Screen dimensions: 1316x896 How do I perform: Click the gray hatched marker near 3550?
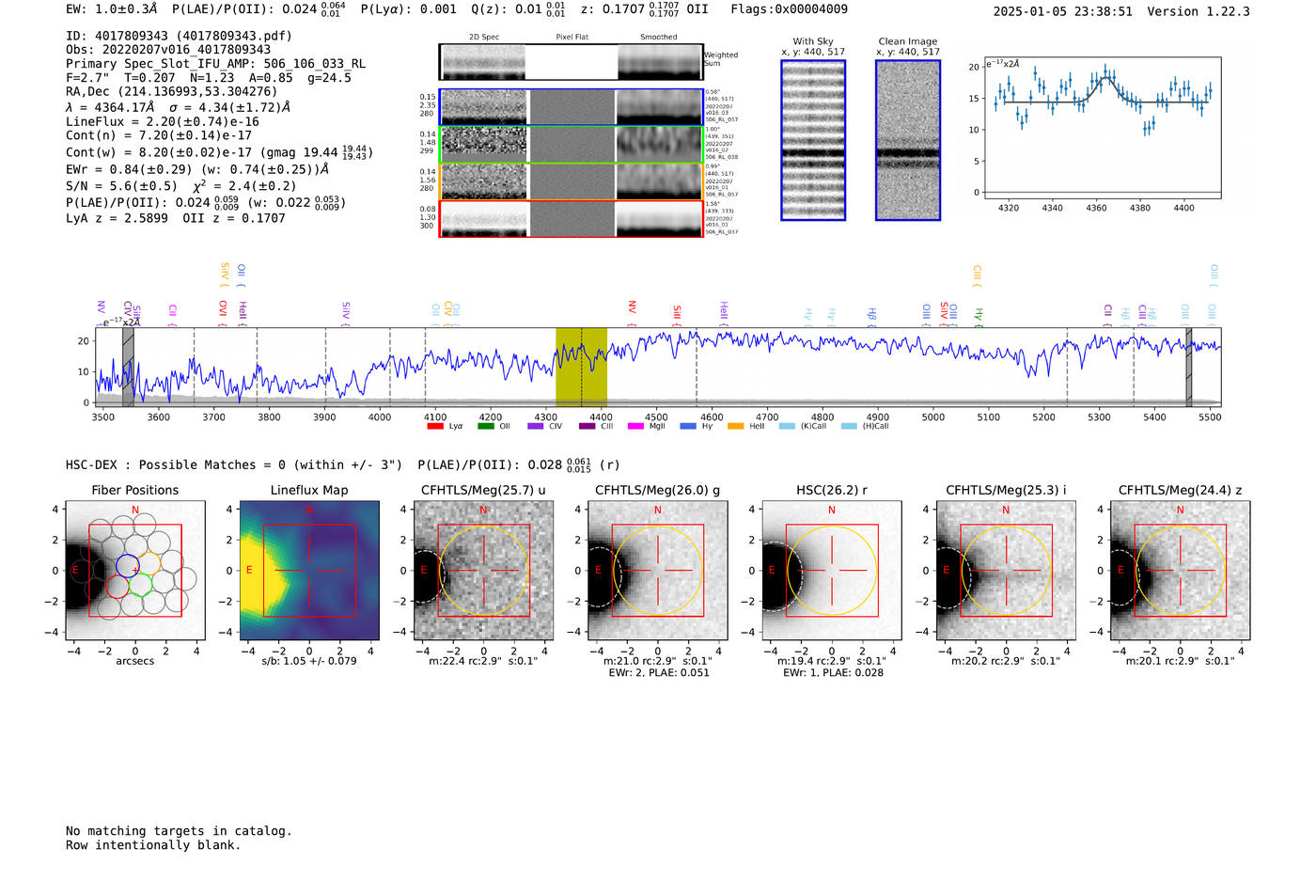[x=128, y=367]
